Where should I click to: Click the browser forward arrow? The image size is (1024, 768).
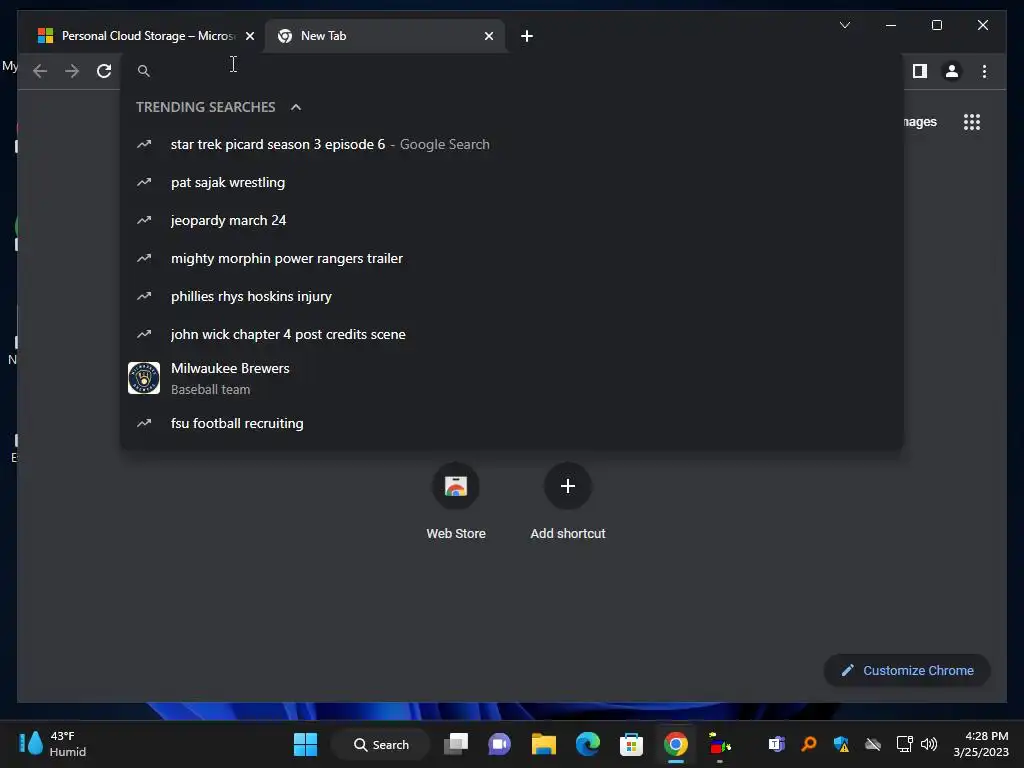[72, 71]
